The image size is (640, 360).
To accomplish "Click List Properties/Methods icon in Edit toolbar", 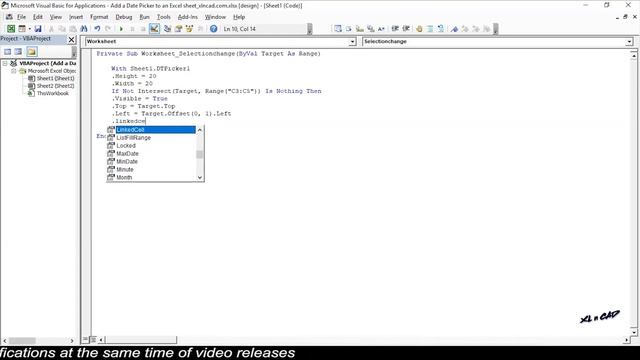I will [x=338, y=29].
